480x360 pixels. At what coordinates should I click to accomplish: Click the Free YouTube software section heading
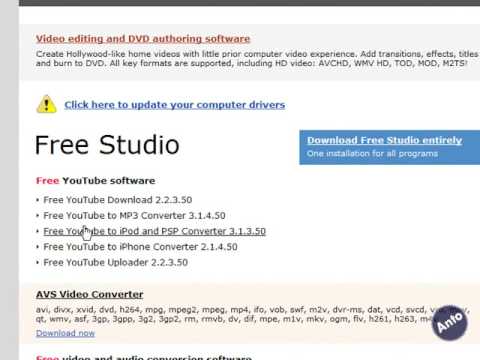95,181
